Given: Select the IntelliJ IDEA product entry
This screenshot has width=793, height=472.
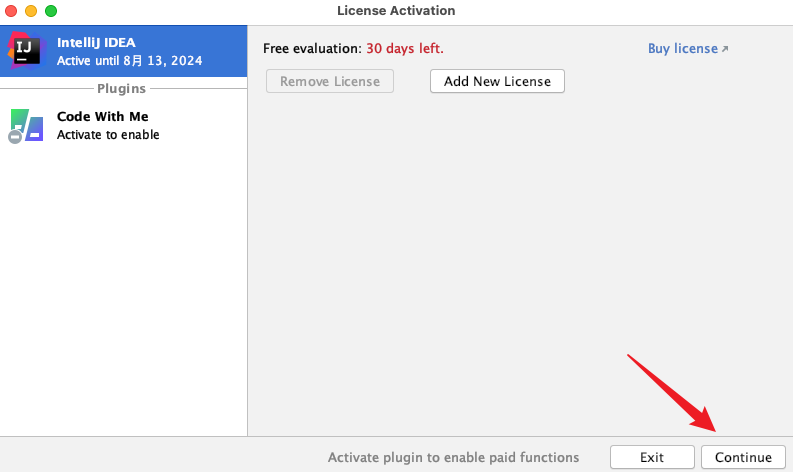Looking at the screenshot, I should [129, 51].
